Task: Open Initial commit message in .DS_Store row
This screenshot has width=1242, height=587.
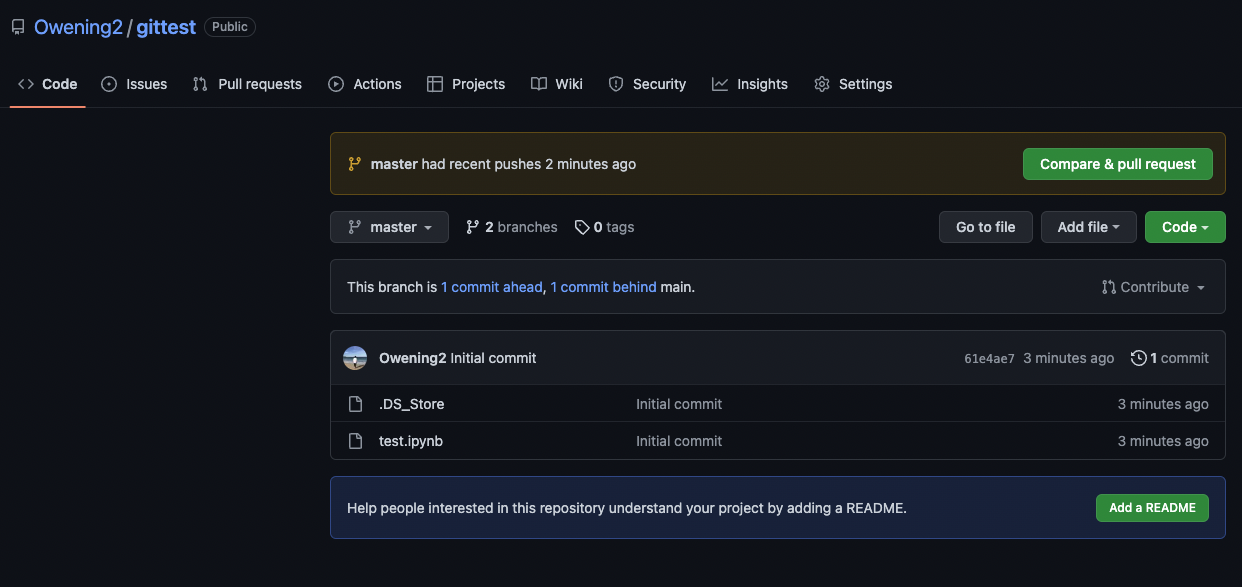Action: (x=679, y=404)
